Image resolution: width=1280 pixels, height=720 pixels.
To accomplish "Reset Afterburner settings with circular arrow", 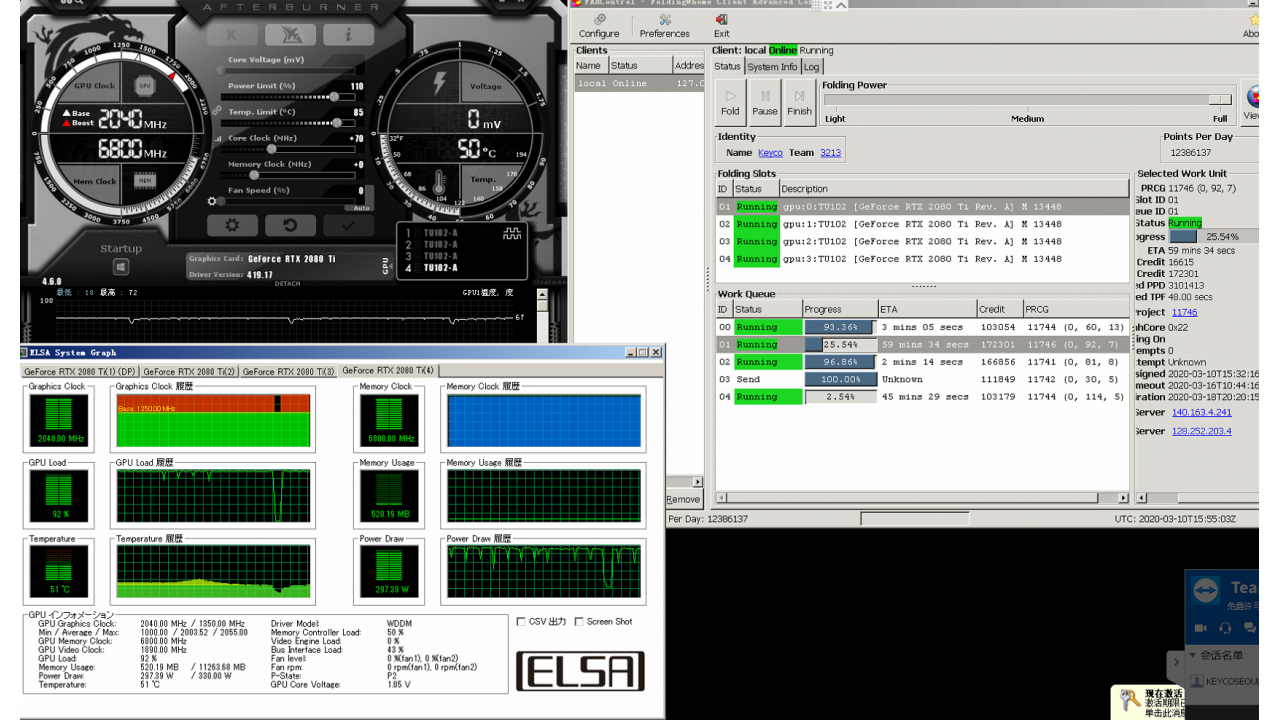I will 291,226.
